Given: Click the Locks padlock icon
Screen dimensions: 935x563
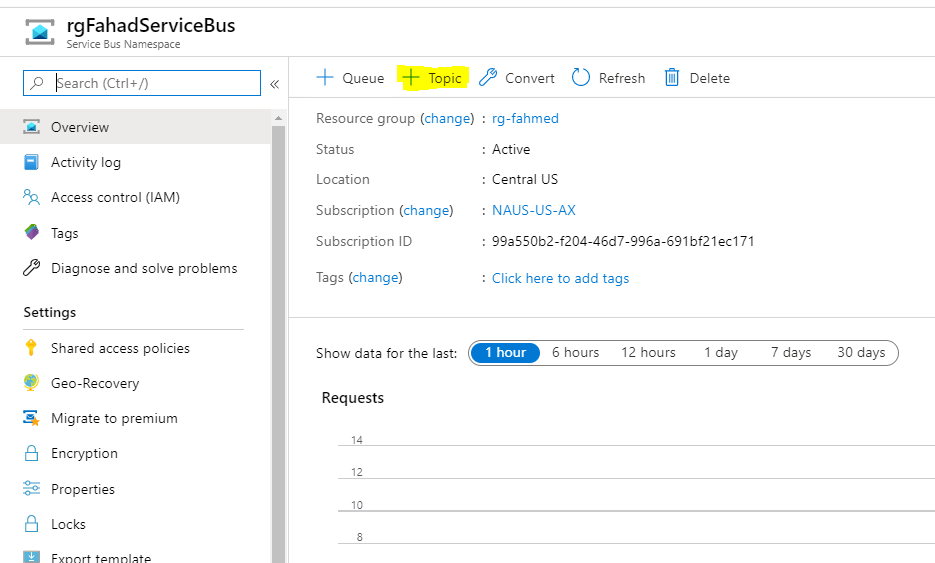Looking at the screenshot, I should pos(32,524).
